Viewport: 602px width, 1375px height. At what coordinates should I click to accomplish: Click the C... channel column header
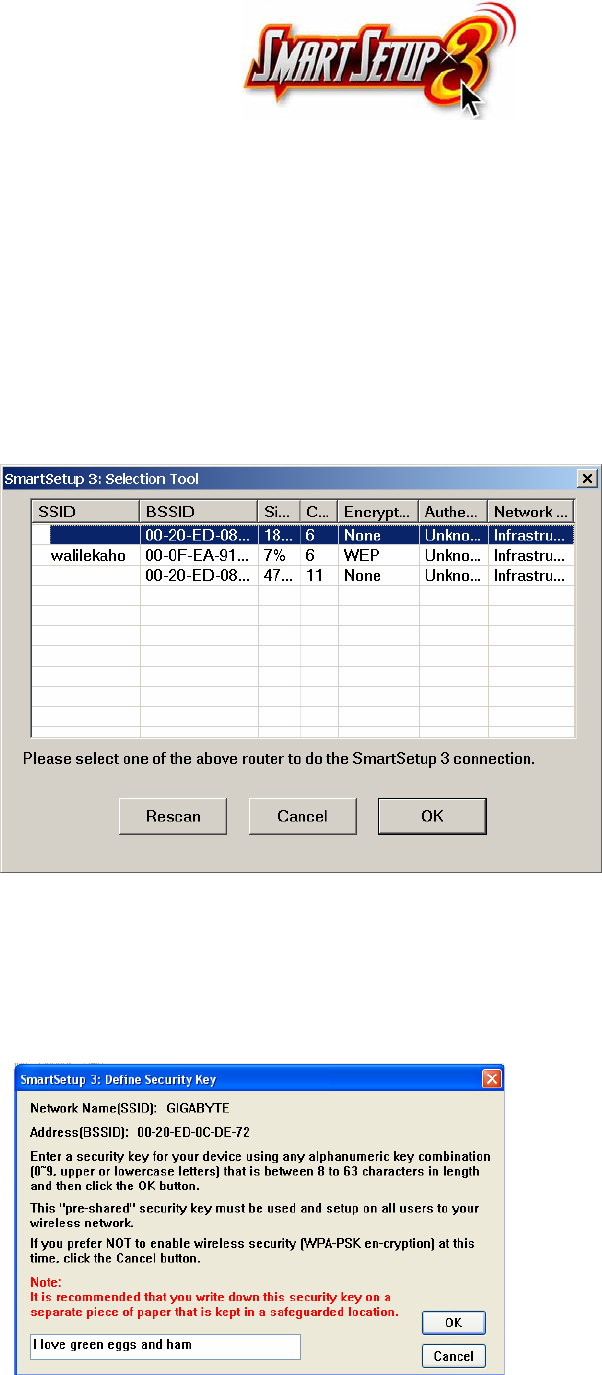point(318,511)
